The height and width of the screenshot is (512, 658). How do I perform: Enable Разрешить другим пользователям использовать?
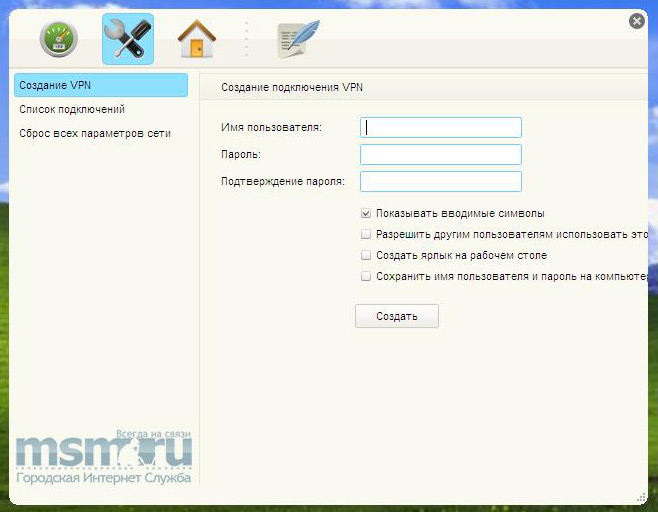coord(366,234)
